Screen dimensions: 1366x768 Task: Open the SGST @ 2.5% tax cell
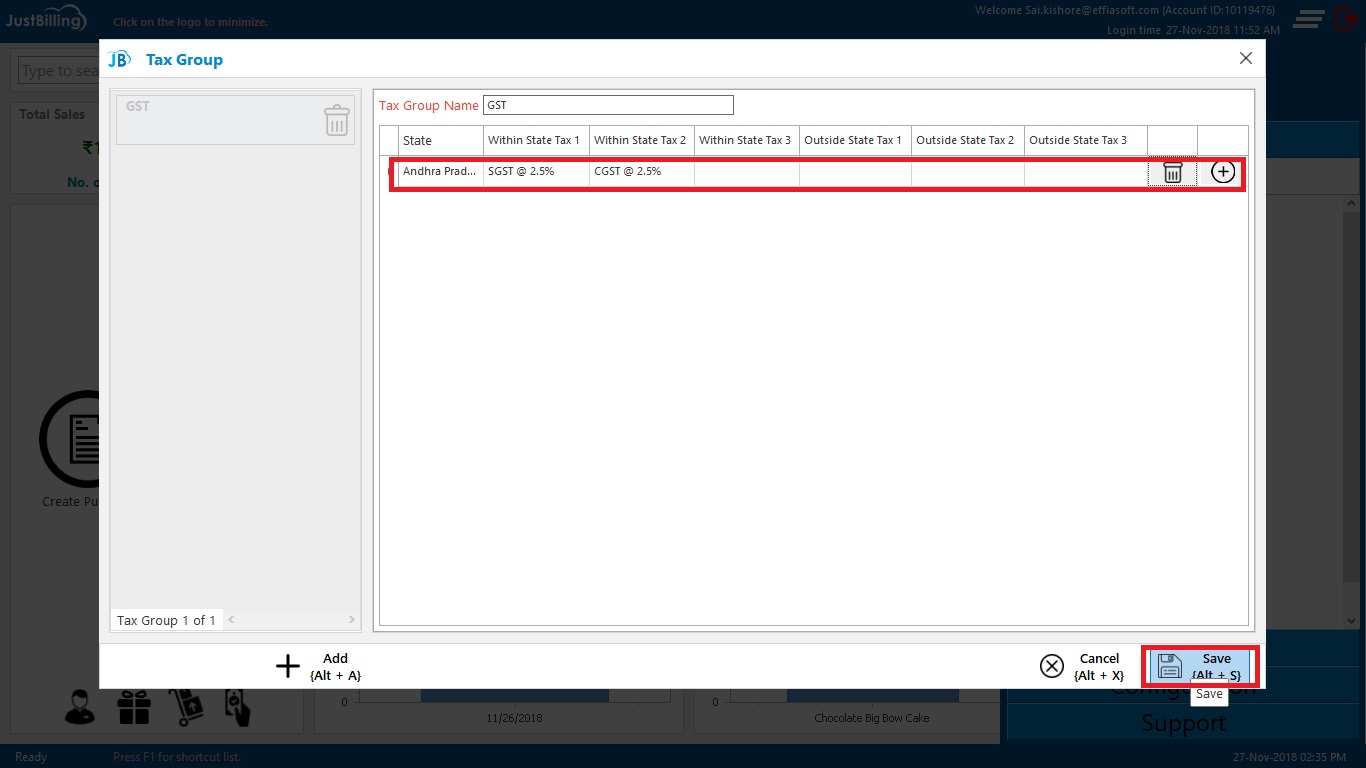click(536, 172)
